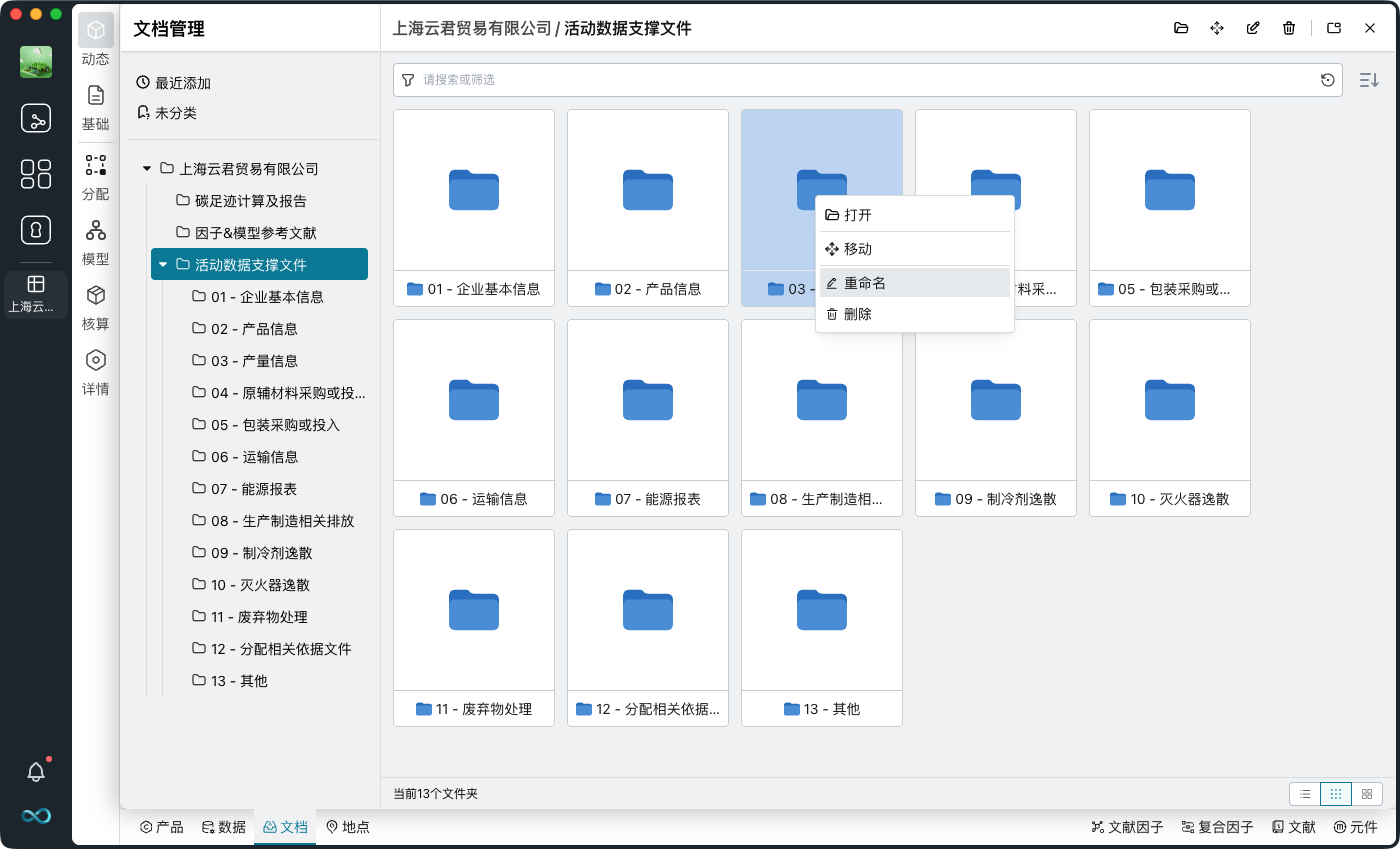1400x849 pixels.
Task: Click the move folder toolbar icon
Action: (x=1217, y=28)
